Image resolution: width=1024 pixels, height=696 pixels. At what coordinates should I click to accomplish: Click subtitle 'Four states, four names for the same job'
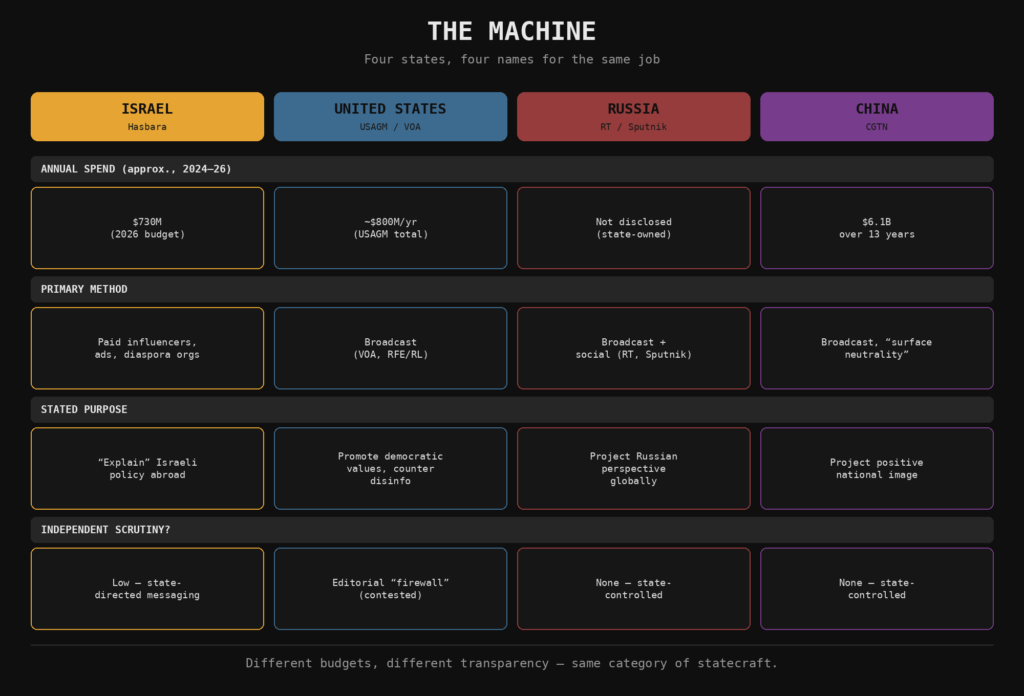[x=511, y=59]
